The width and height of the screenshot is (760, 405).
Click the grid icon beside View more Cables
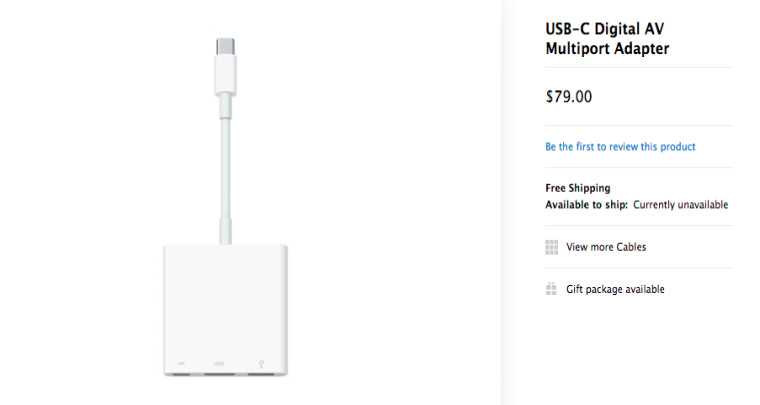pos(551,247)
